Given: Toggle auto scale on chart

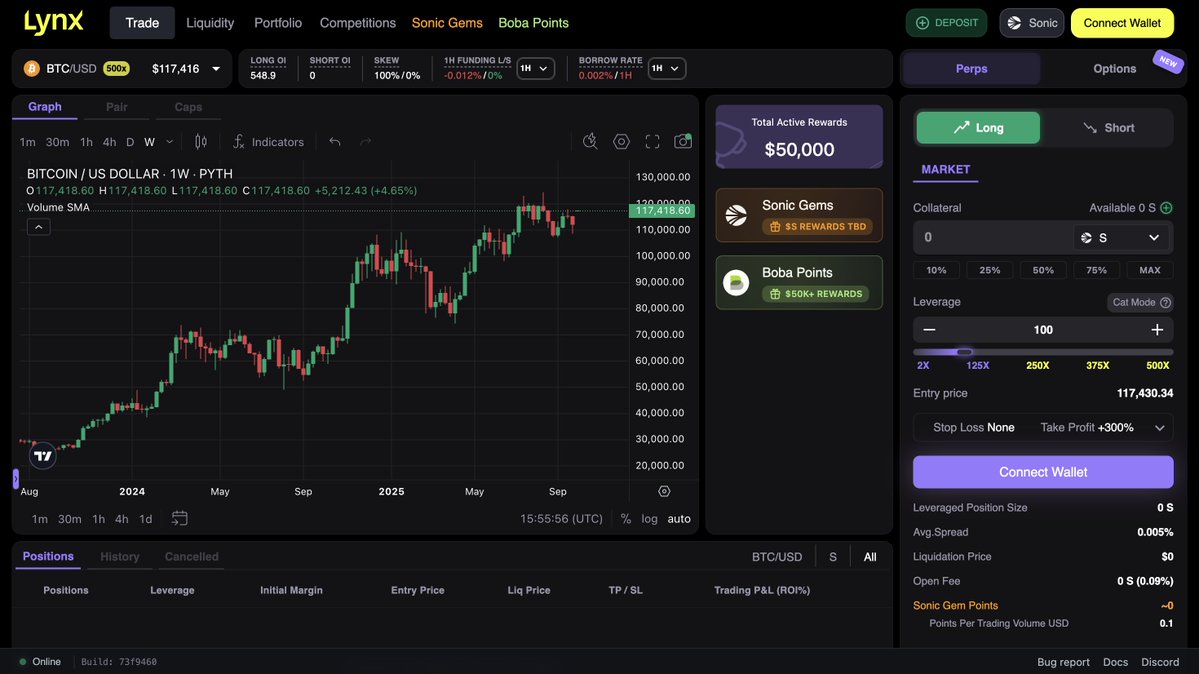Looking at the screenshot, I should [x=679, y=519].
